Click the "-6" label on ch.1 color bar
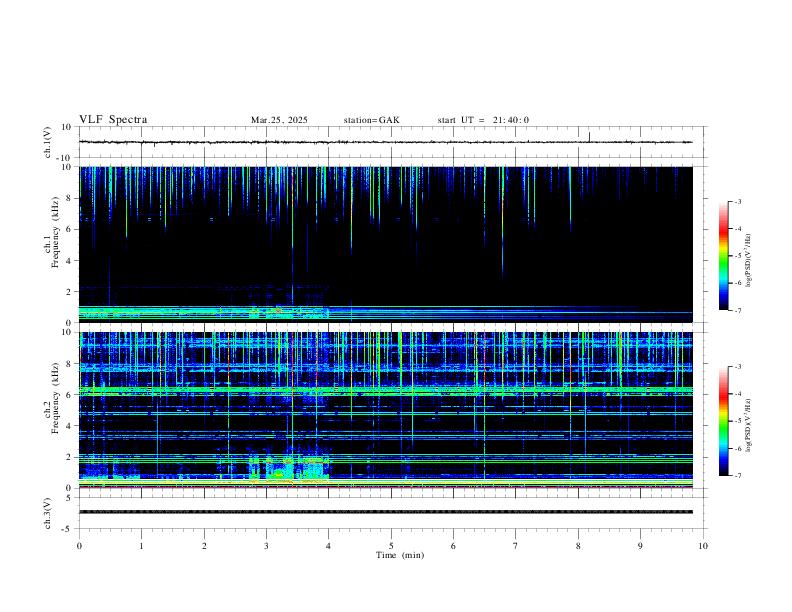 [x=737, y=283]
